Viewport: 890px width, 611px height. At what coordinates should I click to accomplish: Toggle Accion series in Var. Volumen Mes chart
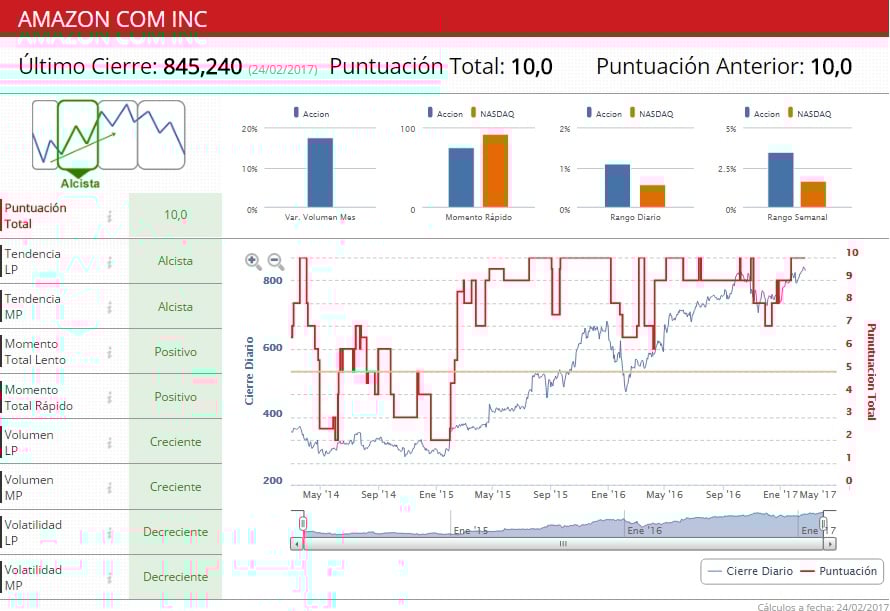311,114
